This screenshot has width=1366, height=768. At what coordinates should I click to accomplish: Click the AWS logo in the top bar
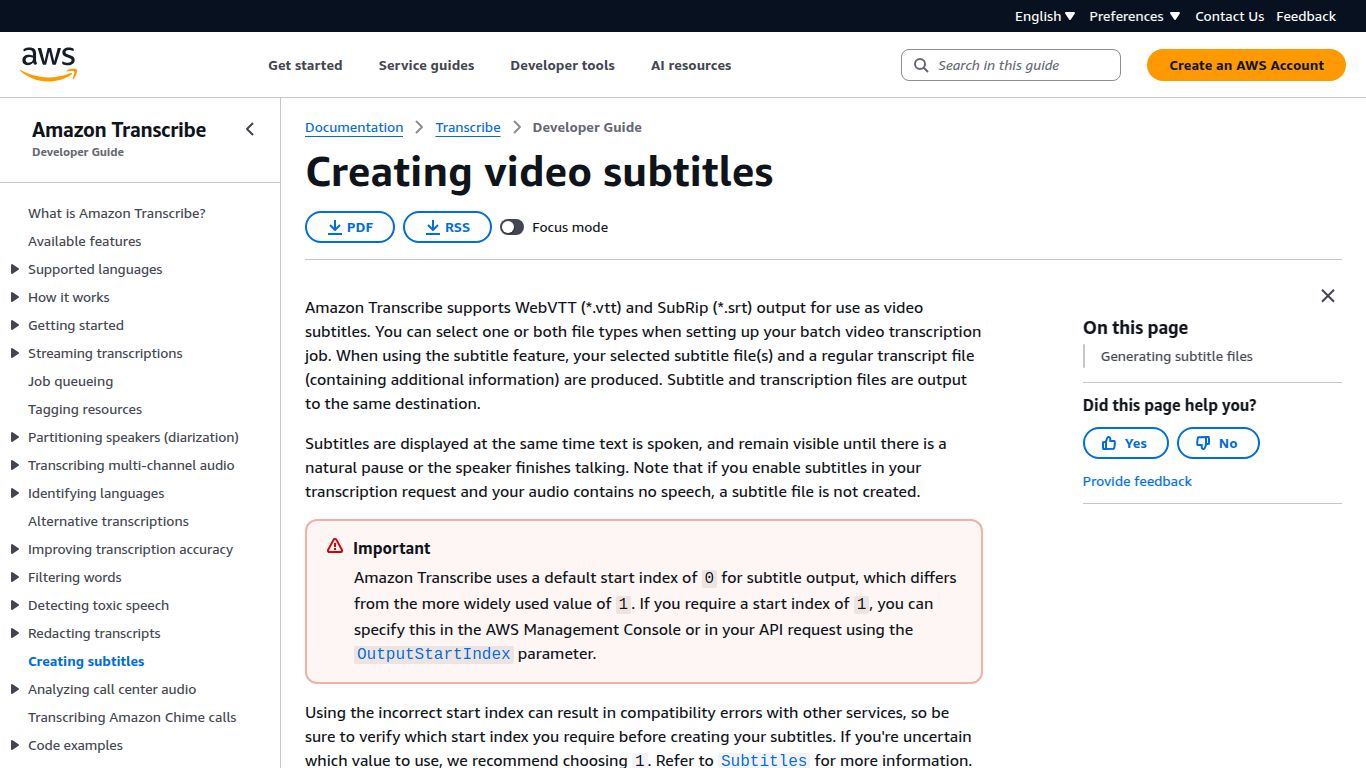point(47,63)
